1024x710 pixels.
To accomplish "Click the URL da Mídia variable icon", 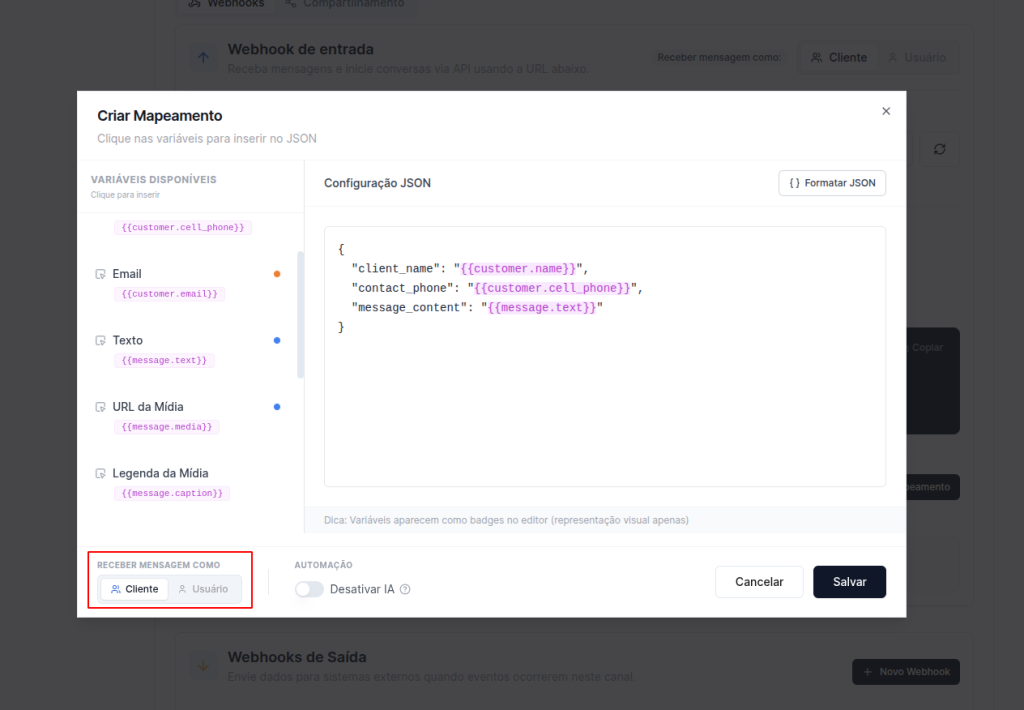I will point(100,407).
